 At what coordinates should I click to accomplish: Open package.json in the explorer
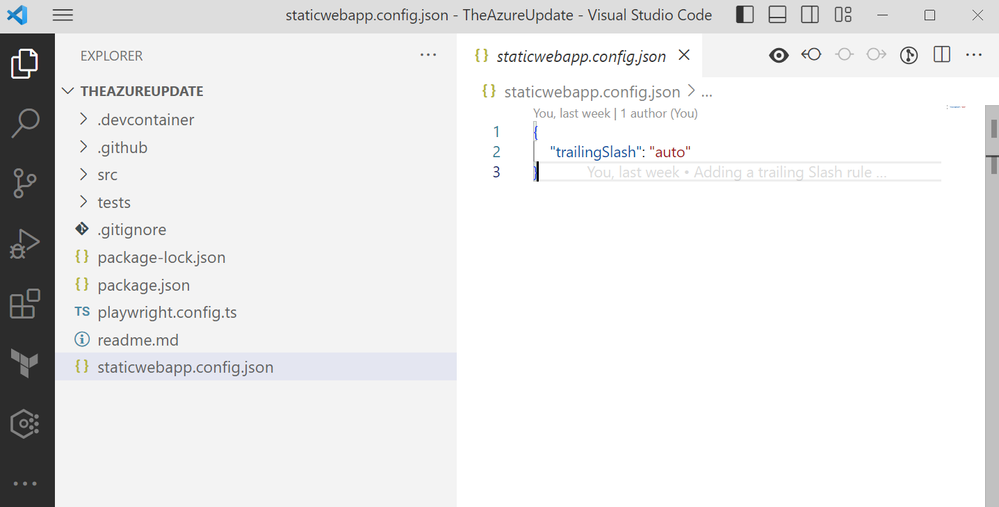click(256, 285)
